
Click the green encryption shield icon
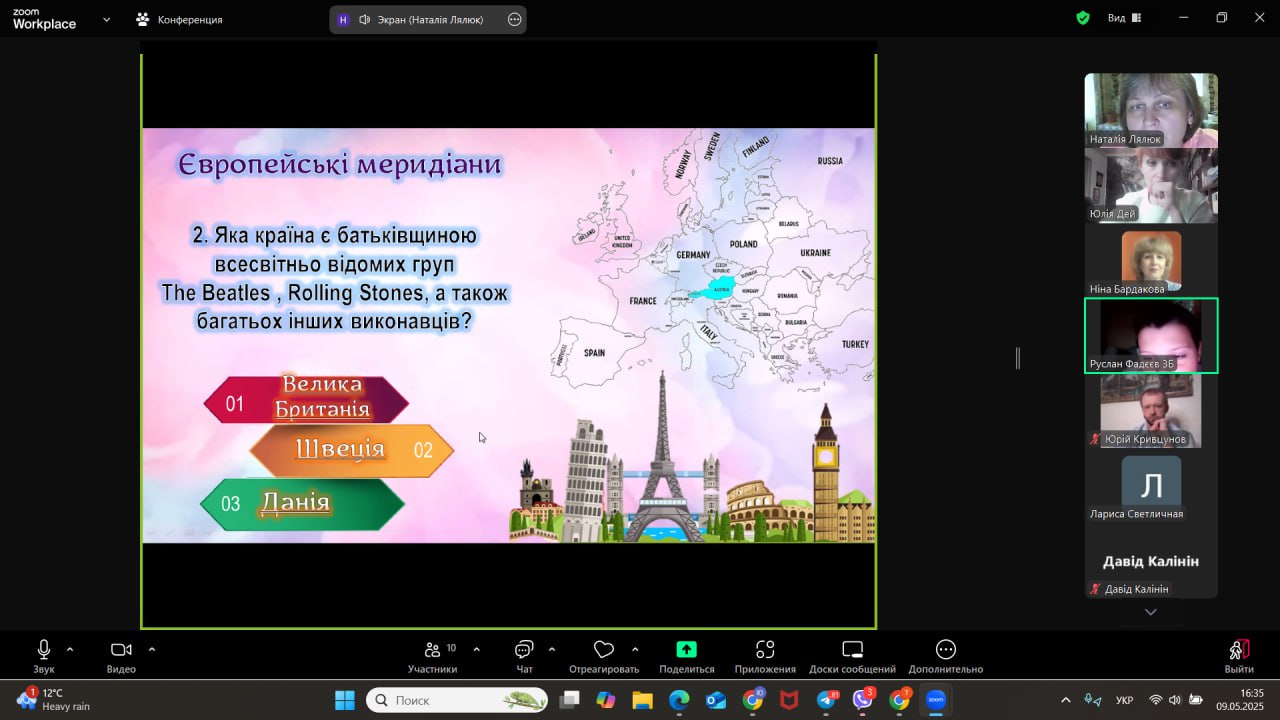click(x=1083, y=18)
